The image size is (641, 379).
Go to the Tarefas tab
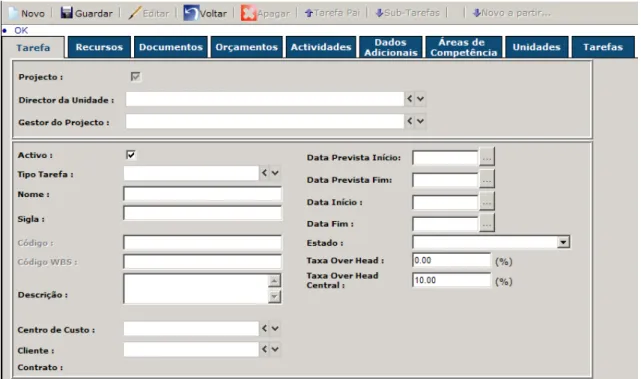tap(603, 47)
